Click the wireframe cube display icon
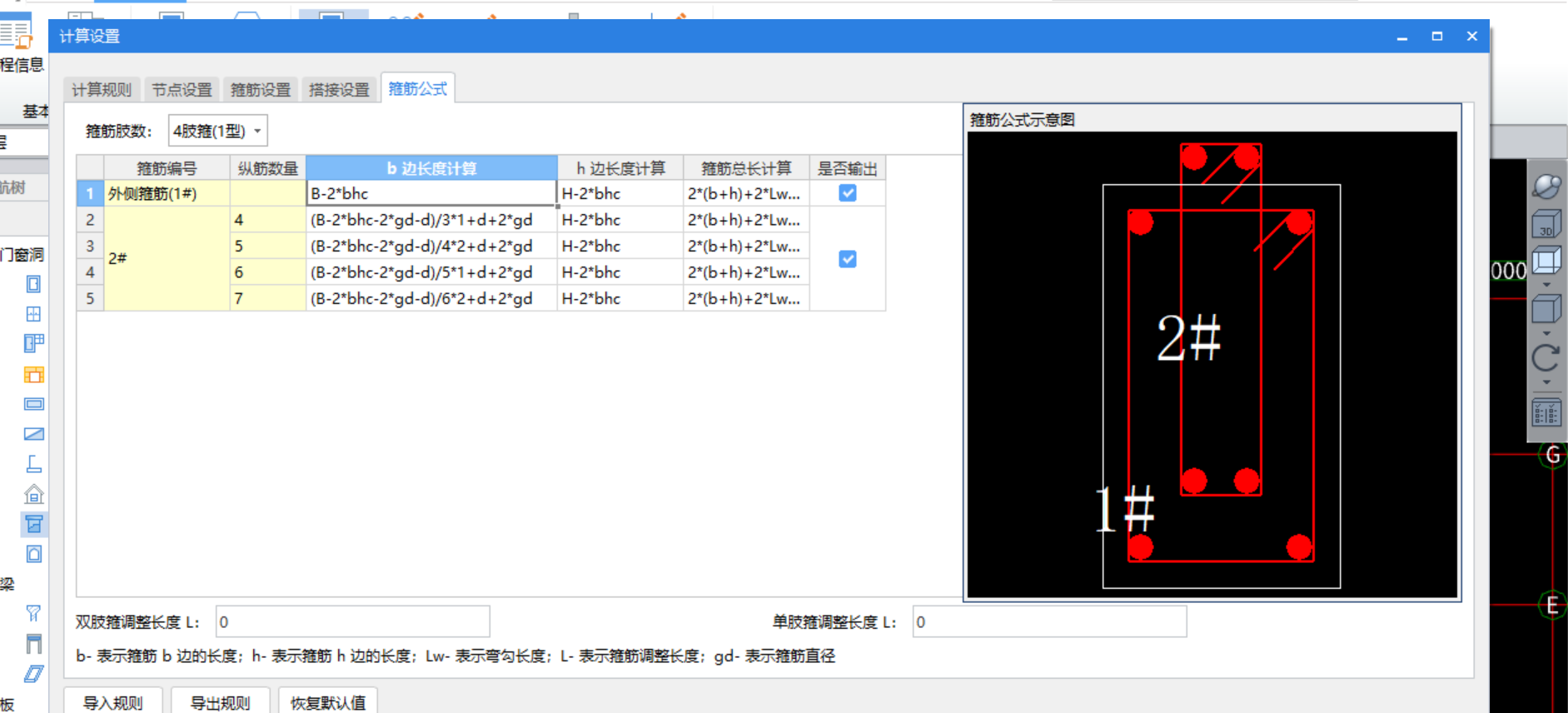Image resolution: width=1568 pixels, height=713 pixels. [x=1546, y=261]
